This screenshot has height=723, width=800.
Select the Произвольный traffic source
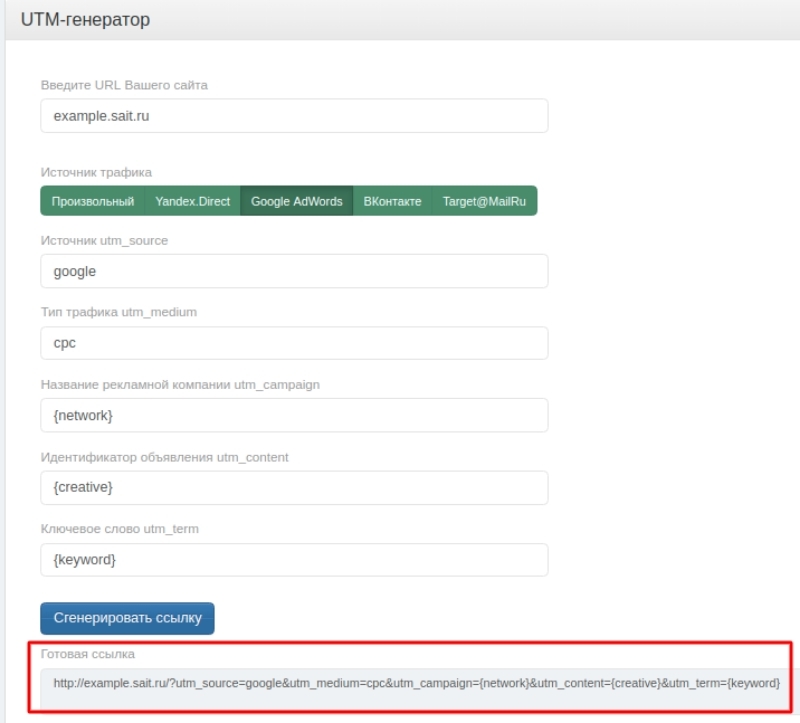click(92, 201)
